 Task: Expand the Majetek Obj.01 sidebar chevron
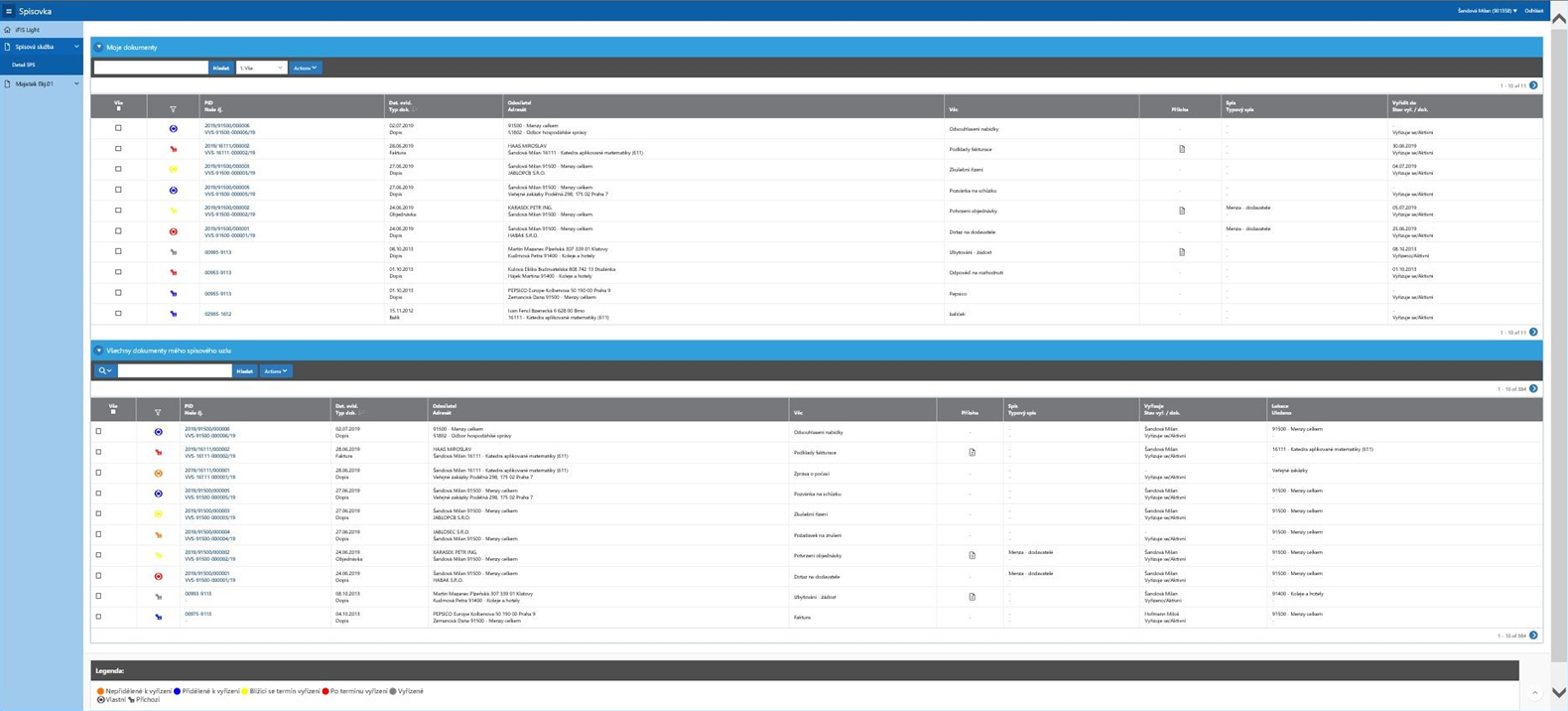coord(76,83)
